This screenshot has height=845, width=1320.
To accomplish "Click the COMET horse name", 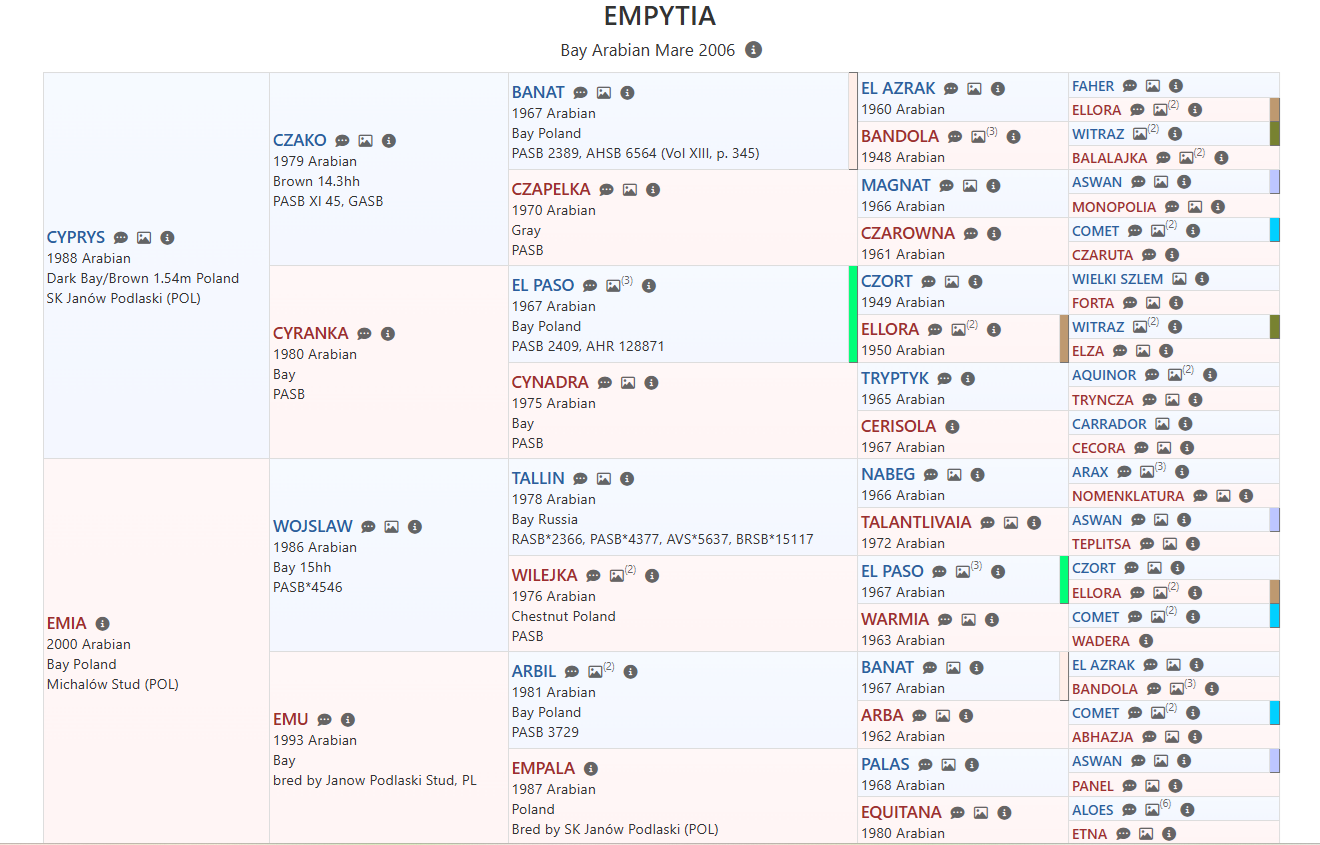I will coord(1098,230).
